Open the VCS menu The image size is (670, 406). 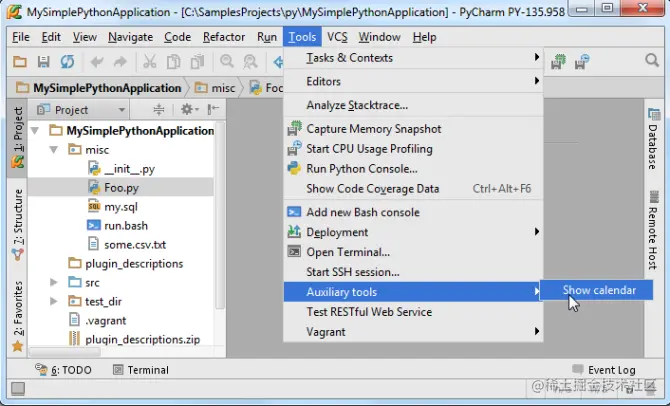(337, 37)
